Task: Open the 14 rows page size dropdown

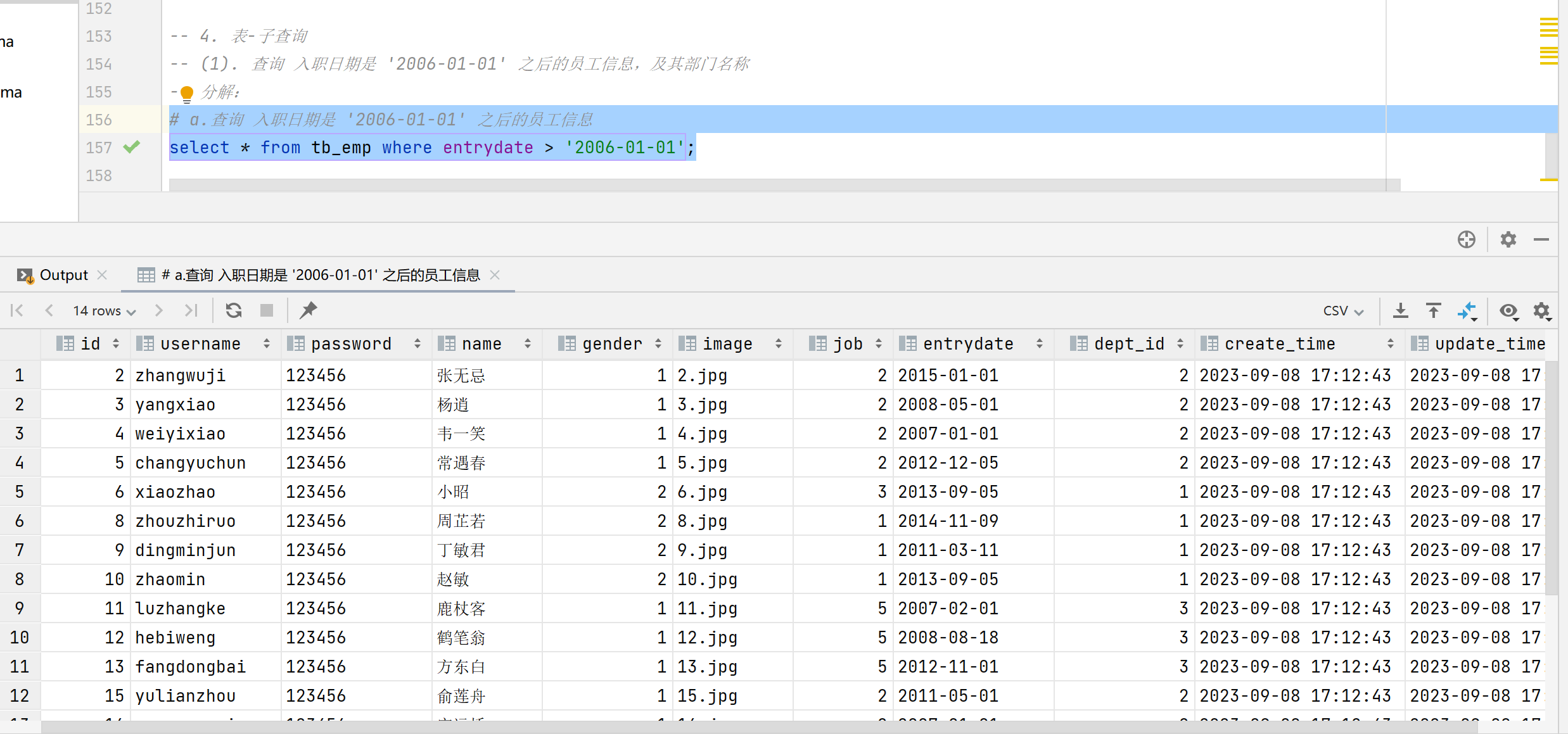Action: tap(105, 310)
